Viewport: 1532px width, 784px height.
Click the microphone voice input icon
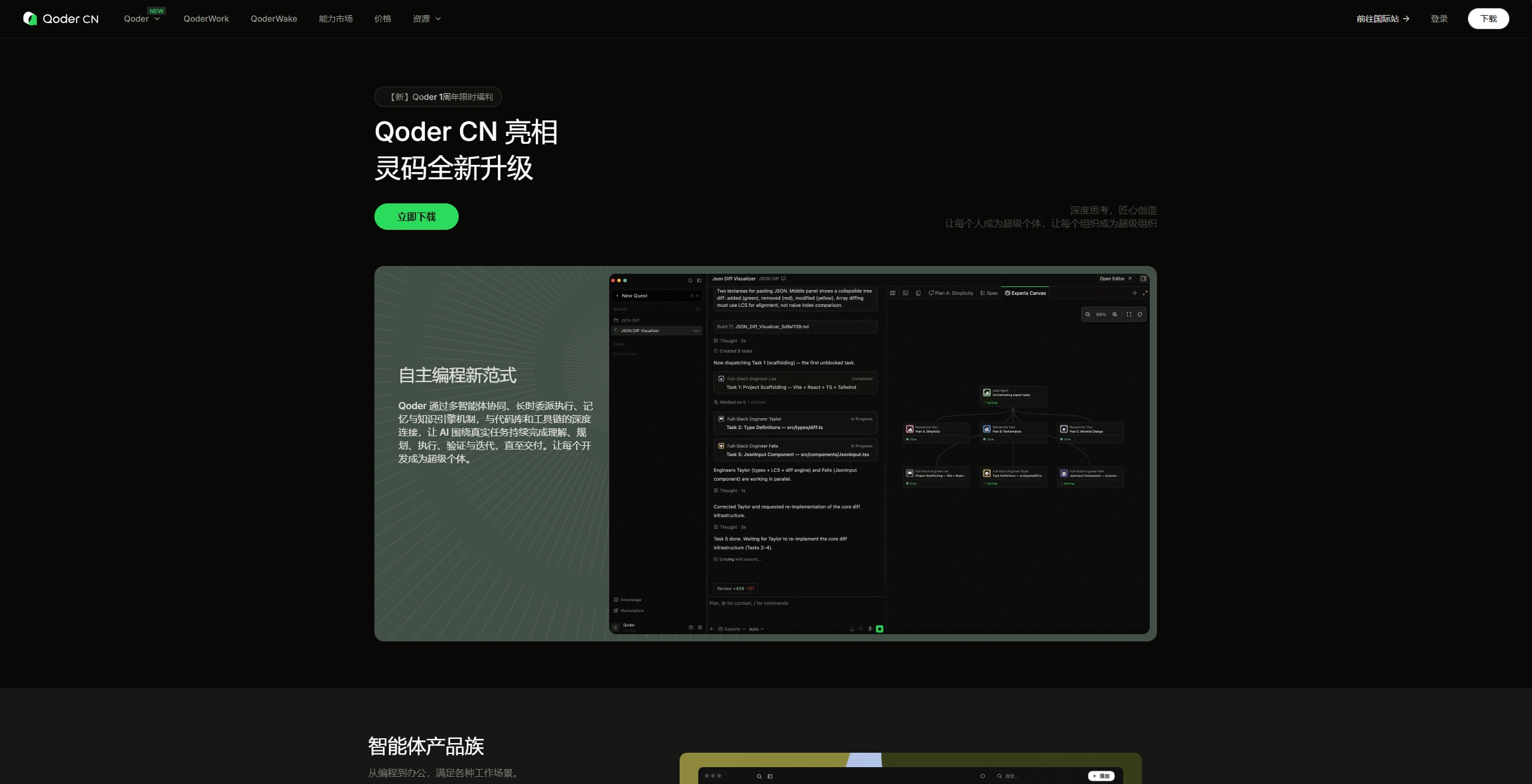870,629
